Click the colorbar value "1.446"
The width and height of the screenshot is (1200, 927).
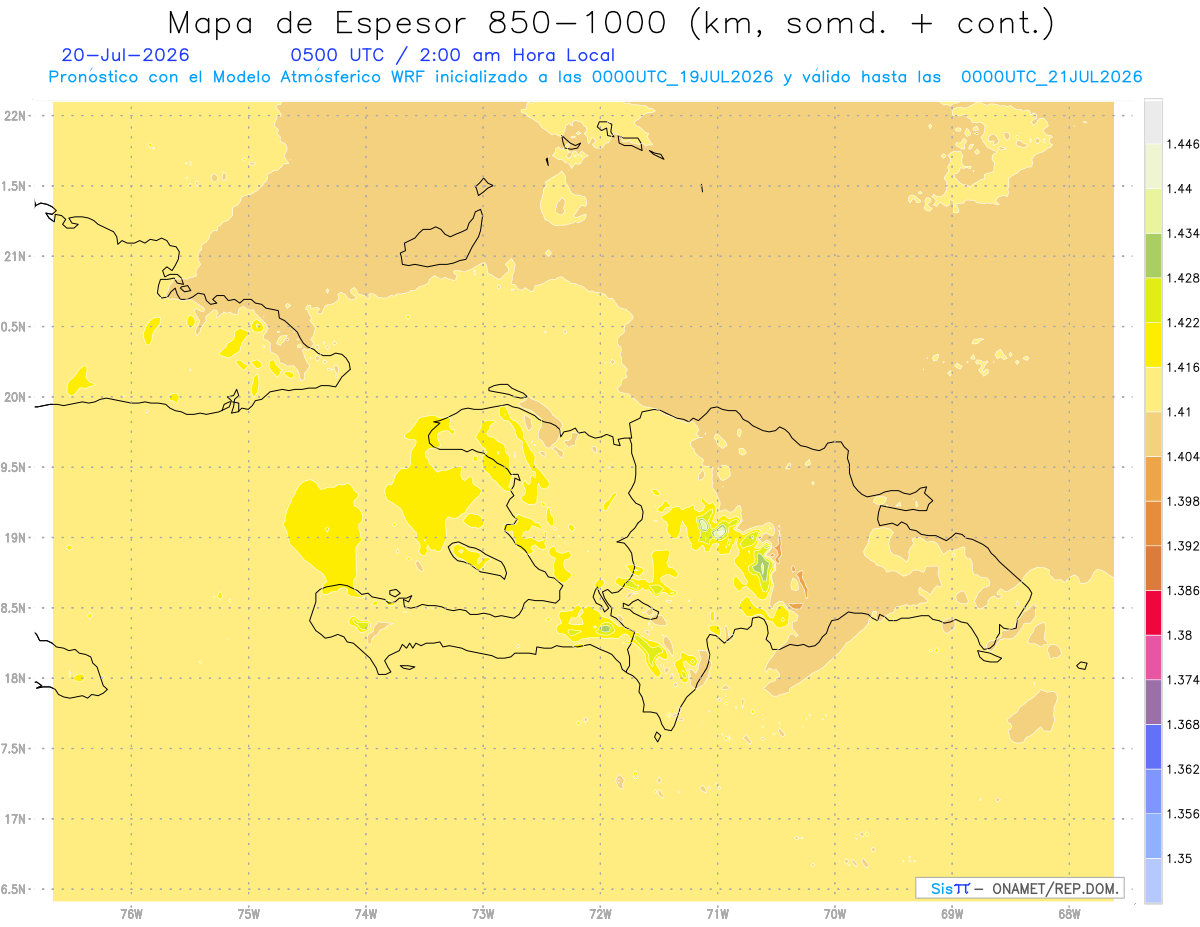click(x=1182, y=144)
